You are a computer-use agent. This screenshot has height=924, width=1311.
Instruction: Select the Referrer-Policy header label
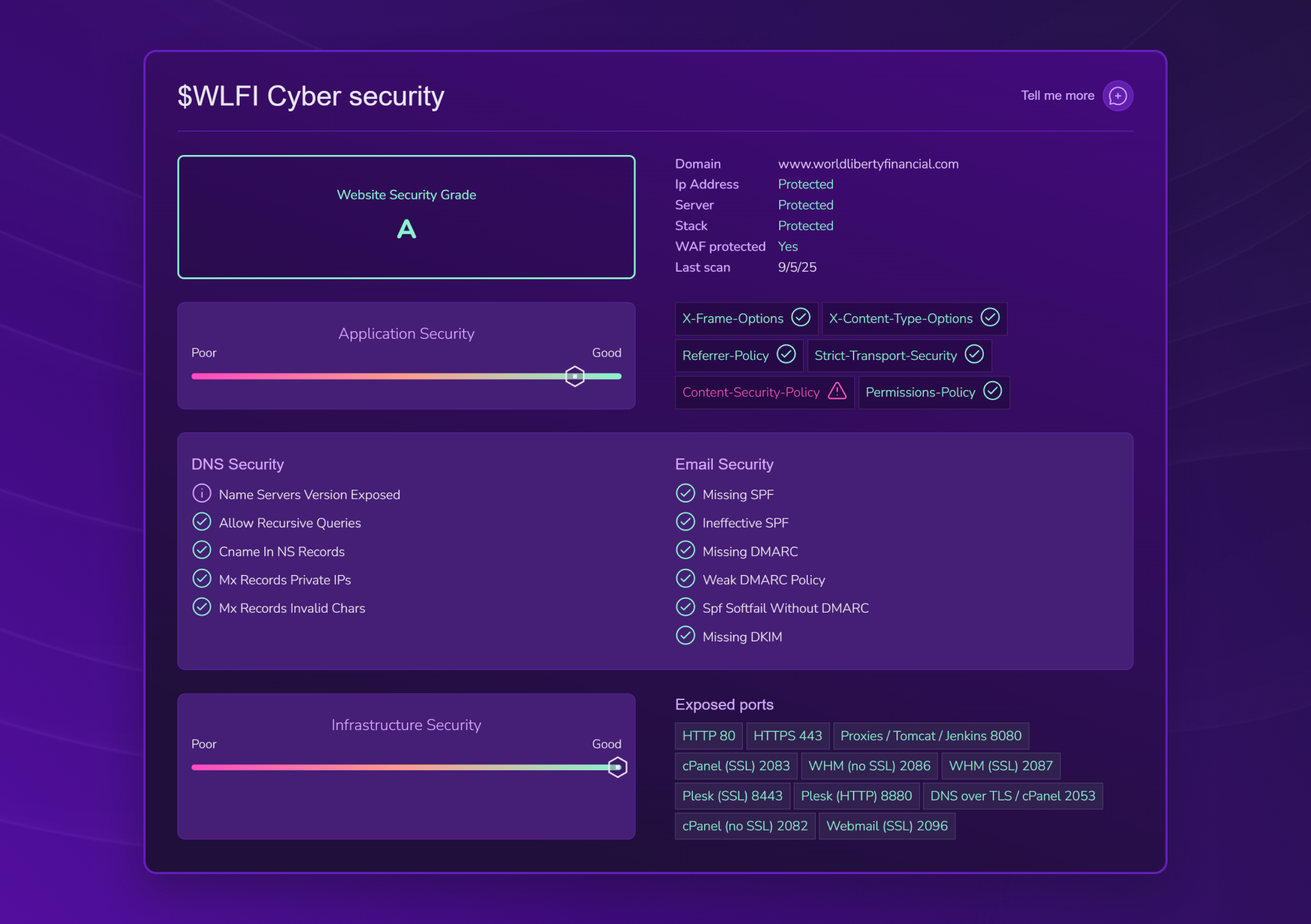click(725, 355)
